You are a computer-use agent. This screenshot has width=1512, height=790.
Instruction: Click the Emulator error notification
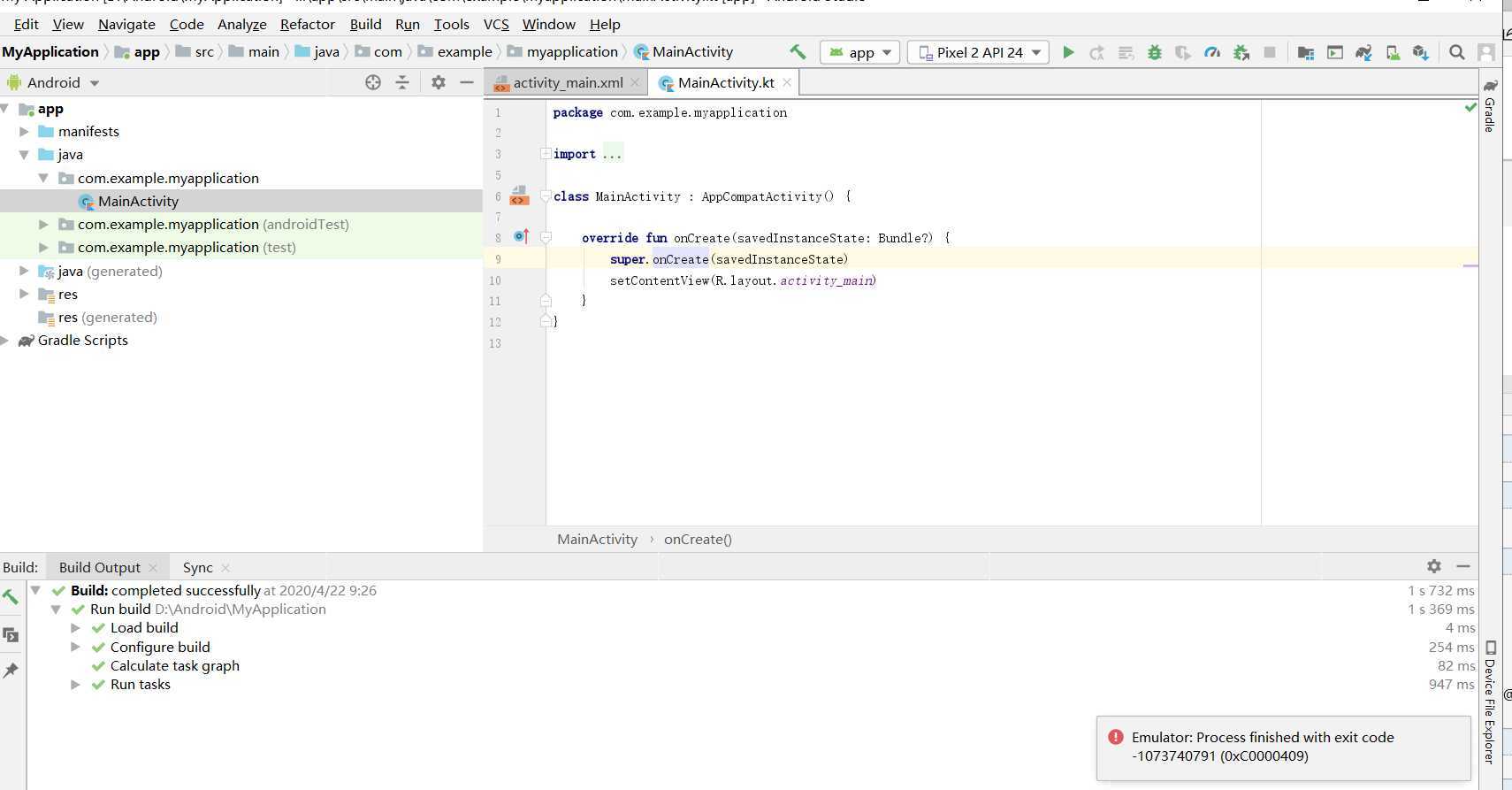pos(1283,748)
